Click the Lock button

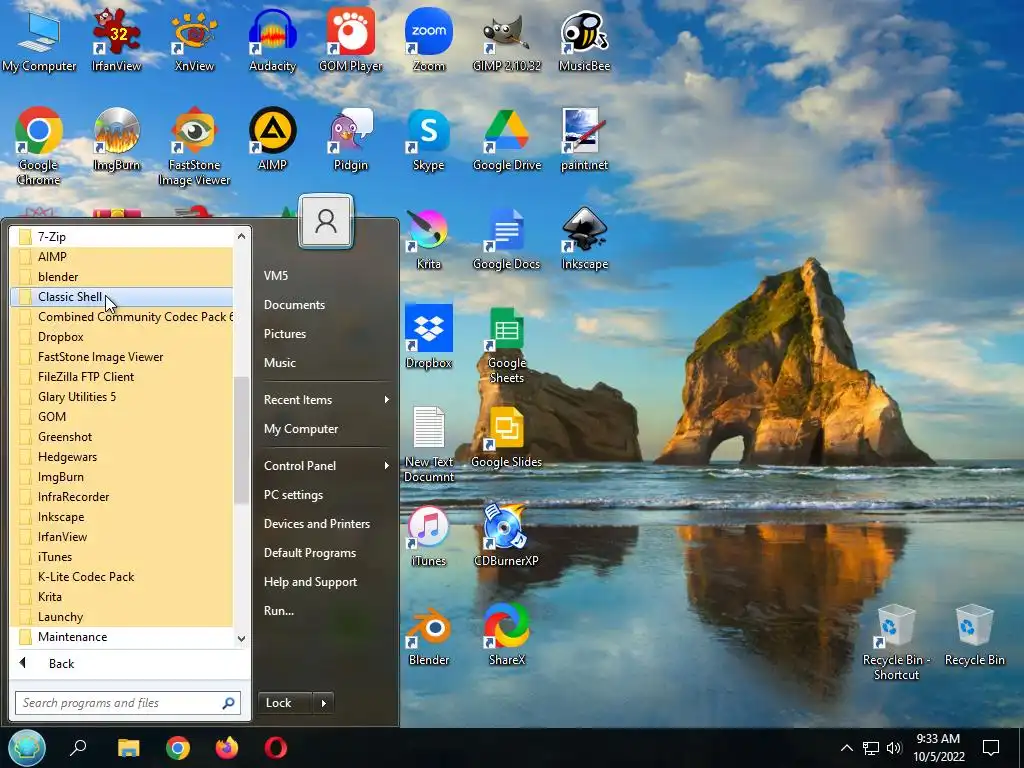[286, 703]
